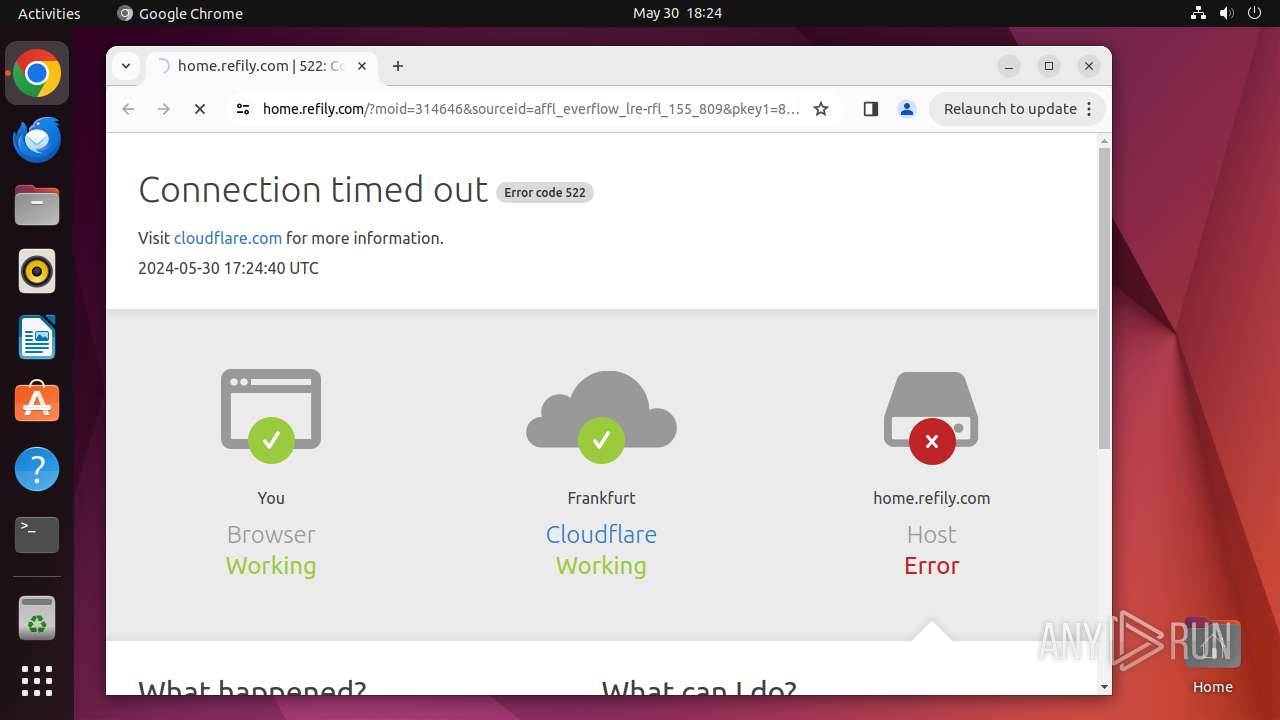
Task: Open the clock and calendar panel
Action: pyautogui.click(x=677, y=13)
